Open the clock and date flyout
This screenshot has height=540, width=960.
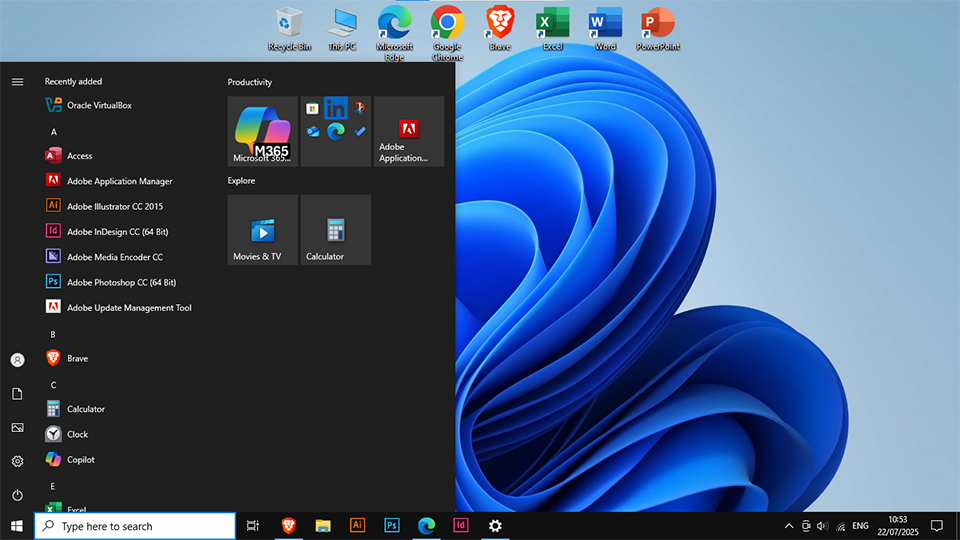(898, 526)
